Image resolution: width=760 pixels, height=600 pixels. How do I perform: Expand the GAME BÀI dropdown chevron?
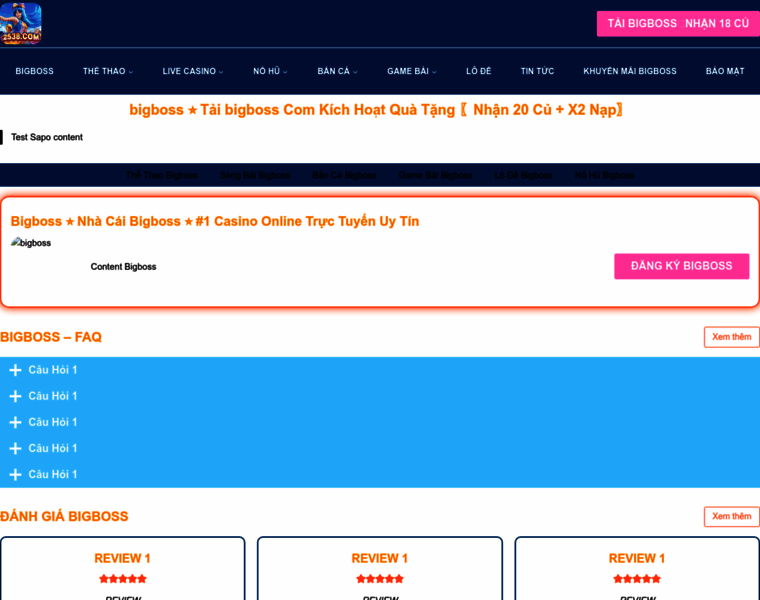coord(434,72)
